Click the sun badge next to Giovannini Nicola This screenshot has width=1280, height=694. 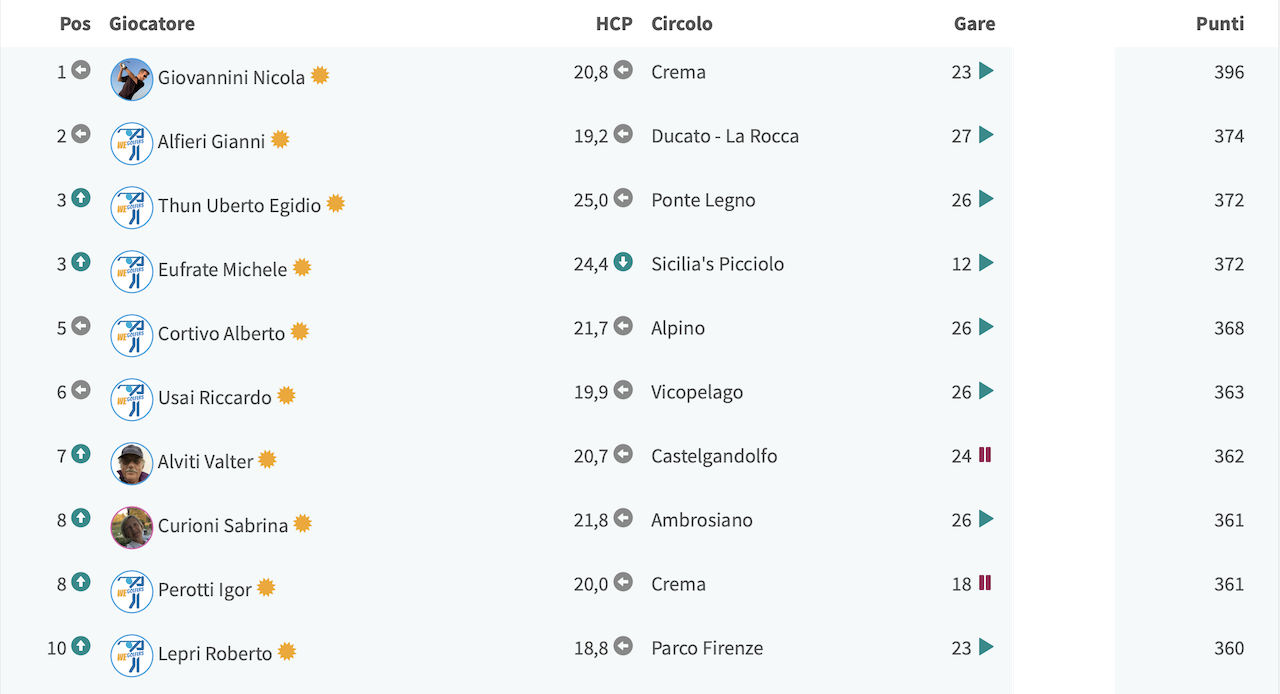pyautogui.click(x=320, y=75)
